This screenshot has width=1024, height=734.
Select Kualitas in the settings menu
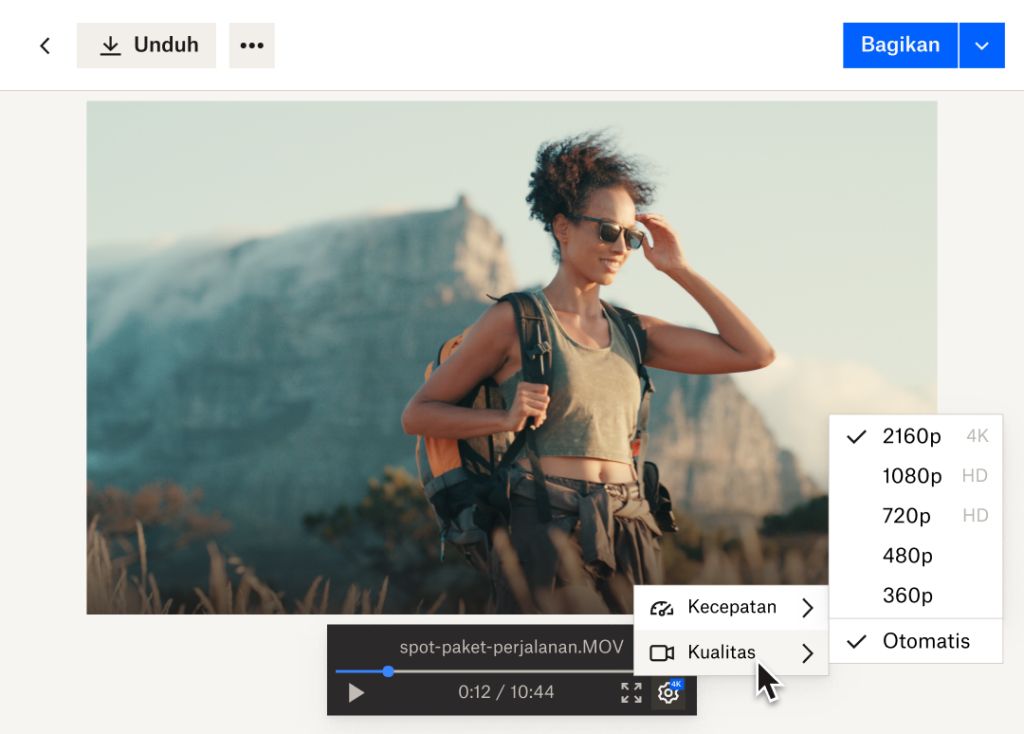721,652
